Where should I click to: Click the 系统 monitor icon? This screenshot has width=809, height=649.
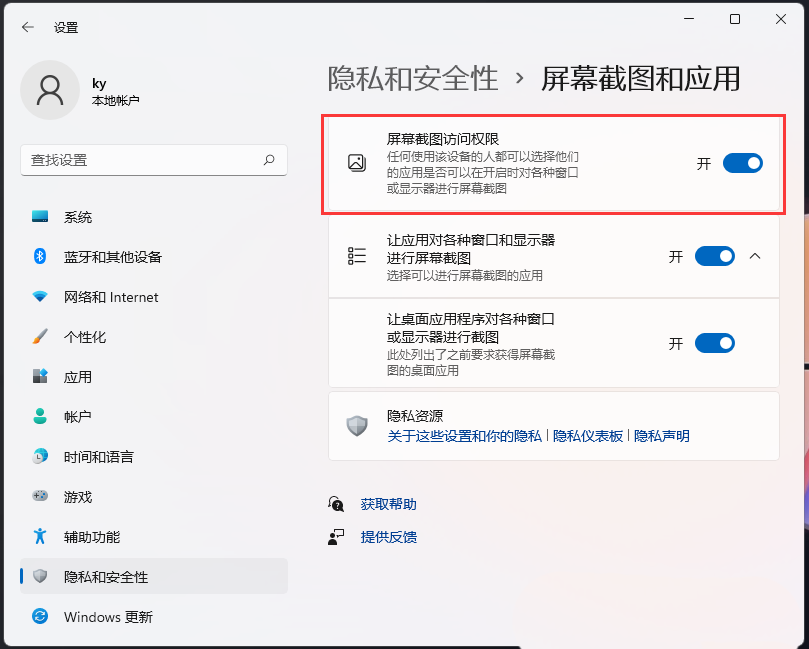[x=40, y=216]
